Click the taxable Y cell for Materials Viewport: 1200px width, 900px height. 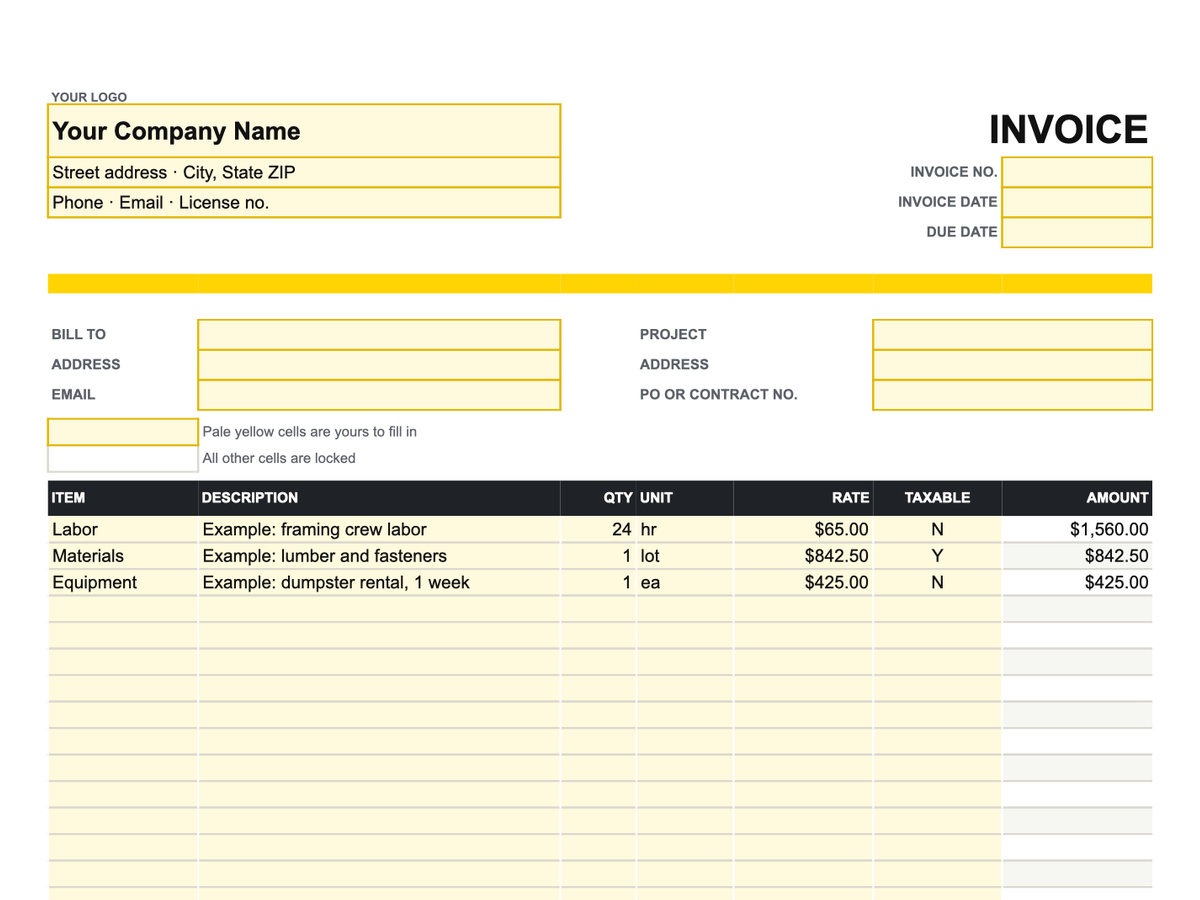point(937,556)
